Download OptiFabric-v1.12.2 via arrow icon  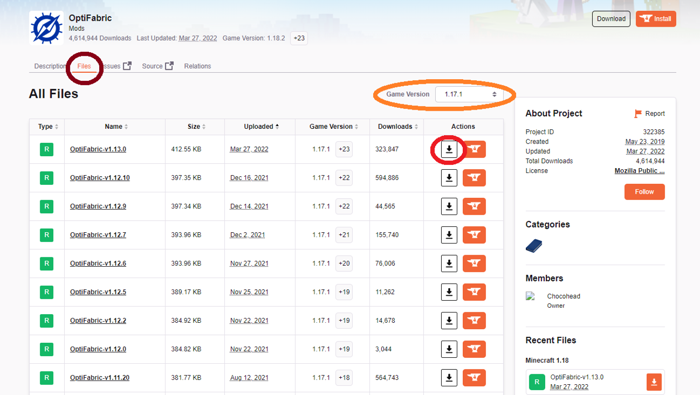point(449,320)
